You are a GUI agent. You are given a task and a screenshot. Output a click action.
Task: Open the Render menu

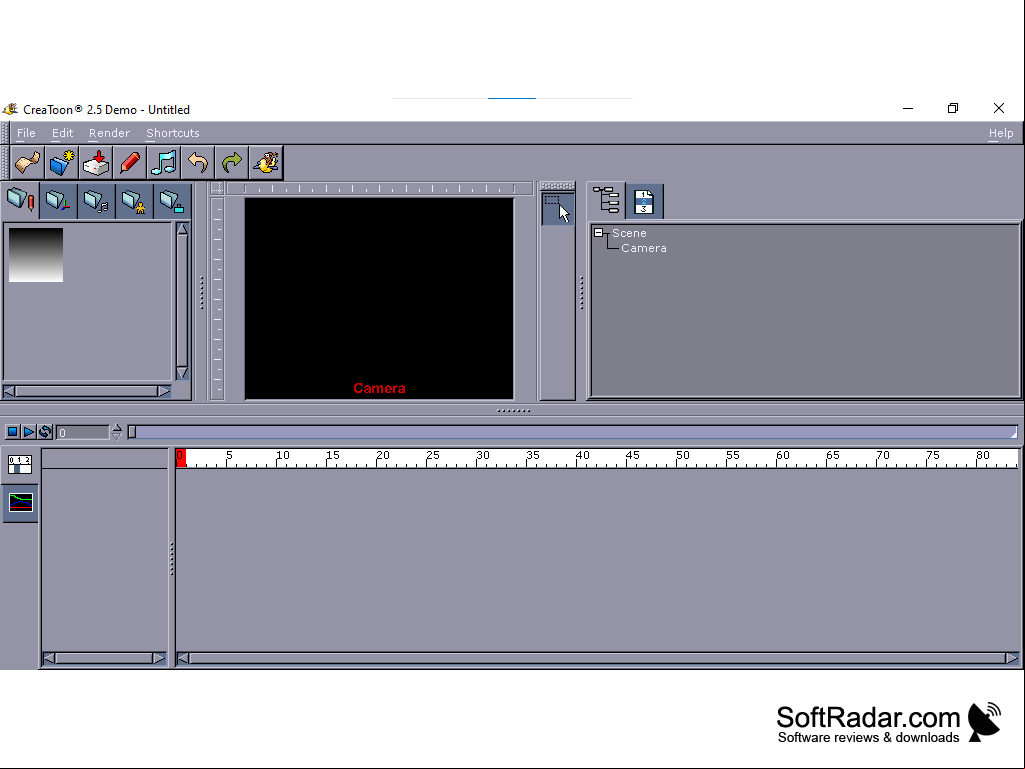tap(109, 133)
